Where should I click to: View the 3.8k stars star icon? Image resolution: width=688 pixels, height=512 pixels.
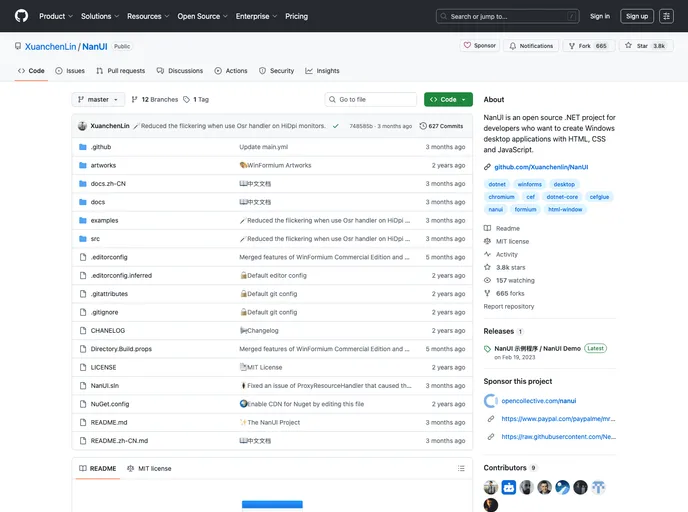point(487,268)
